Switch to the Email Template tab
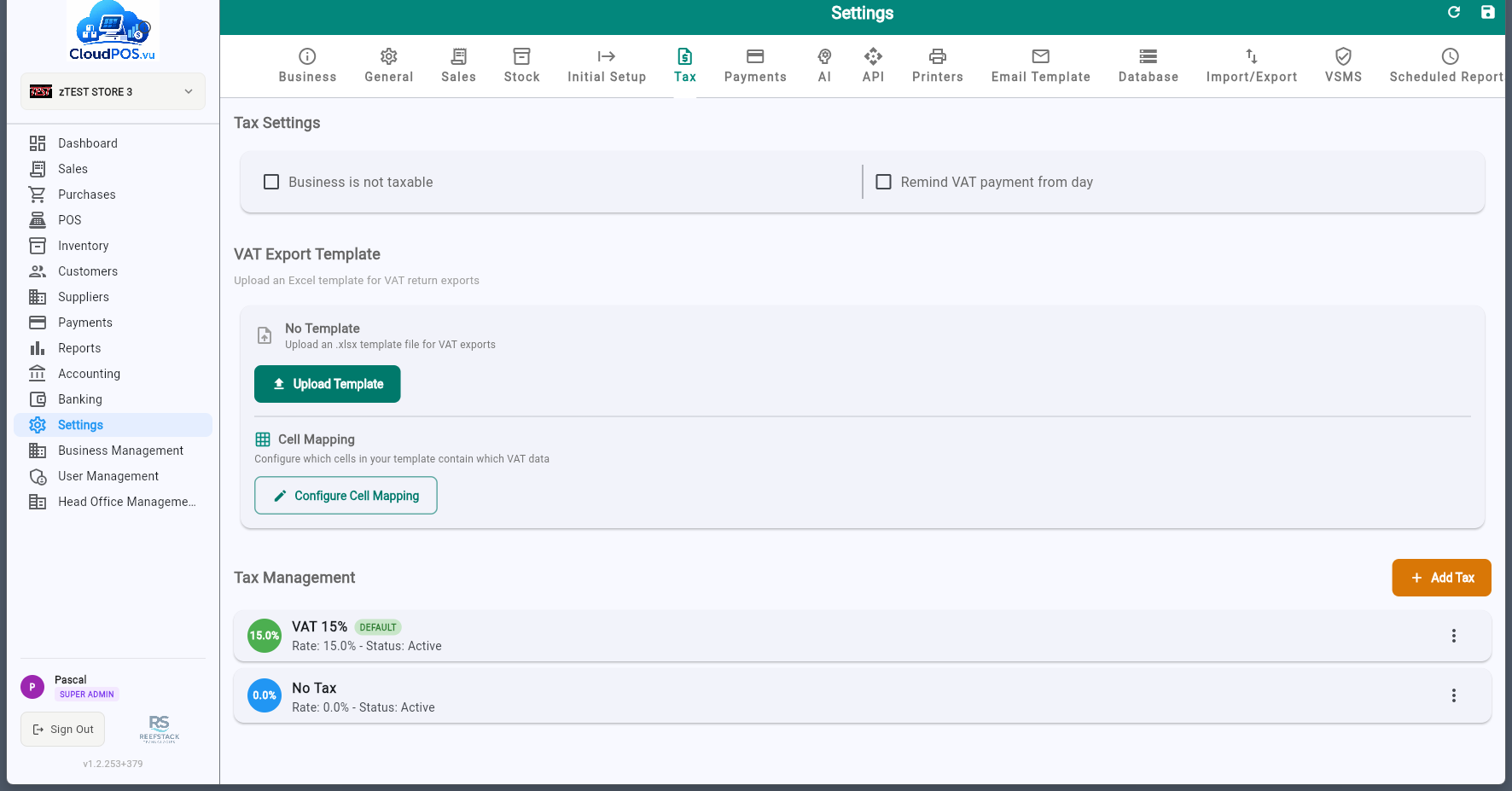1512x791 pixels. [1041, 66]
